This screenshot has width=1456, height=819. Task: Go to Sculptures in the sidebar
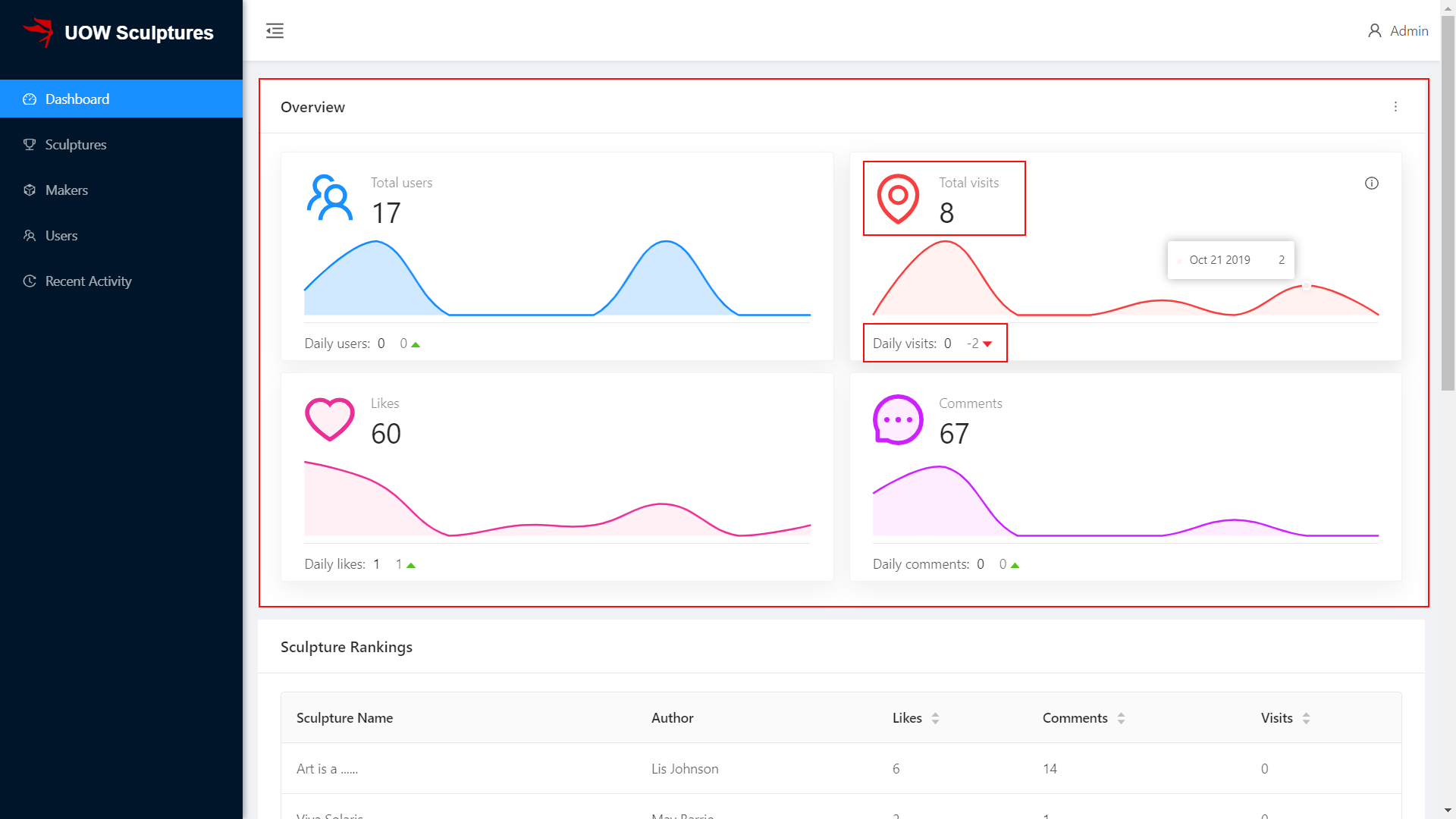click(76, 144)
